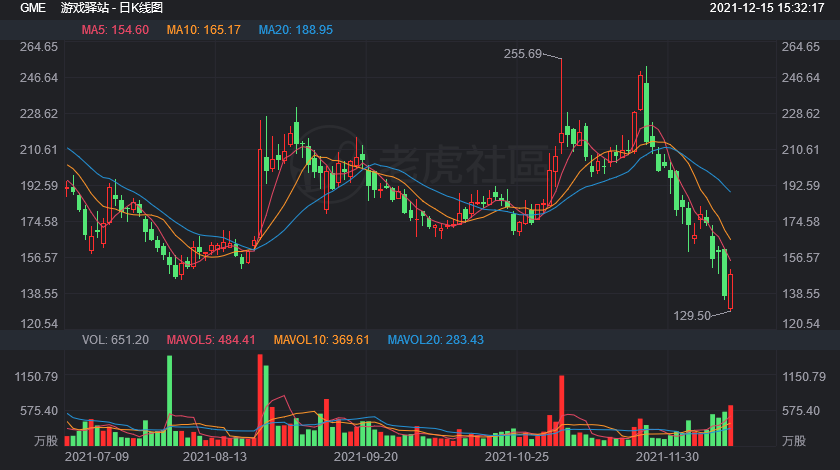Click the 2021-12-15 15:32:17 timestamp
The height and width of the screenshot is (470, 840).
(x=767, y=8)
